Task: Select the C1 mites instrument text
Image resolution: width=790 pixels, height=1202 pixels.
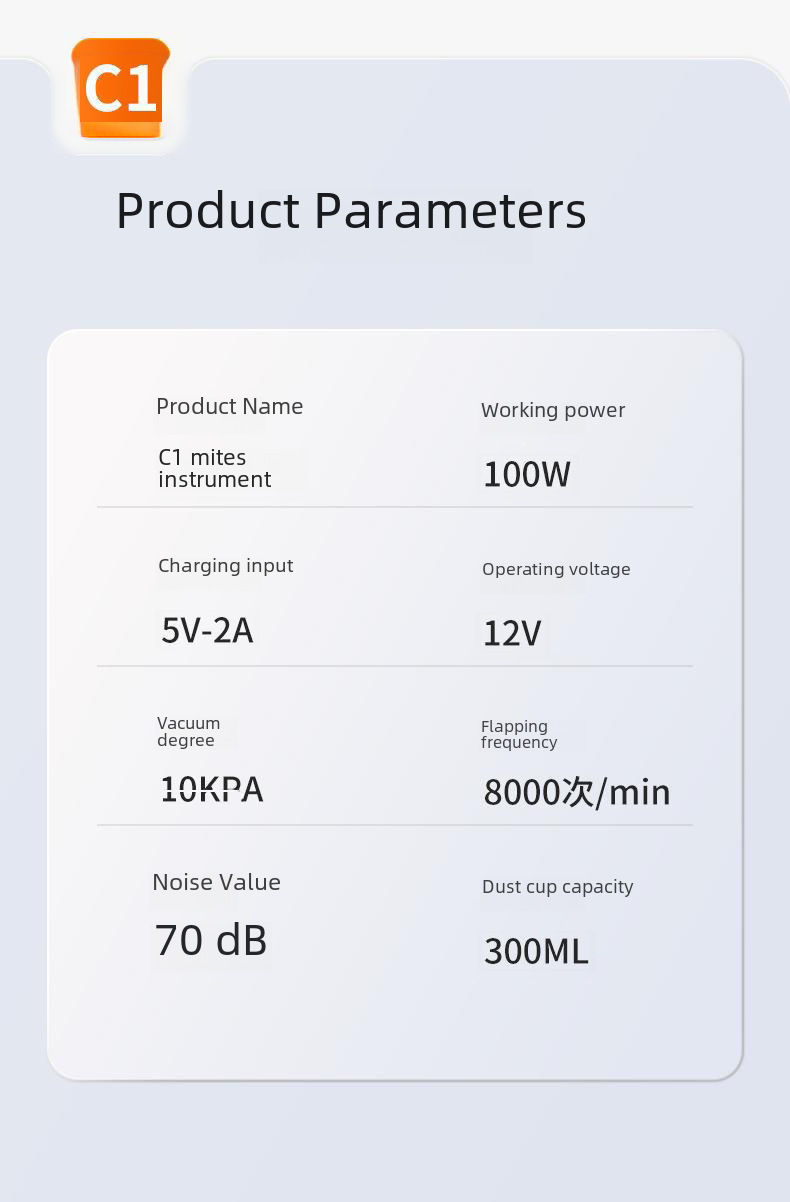Action: coord(214,468)
